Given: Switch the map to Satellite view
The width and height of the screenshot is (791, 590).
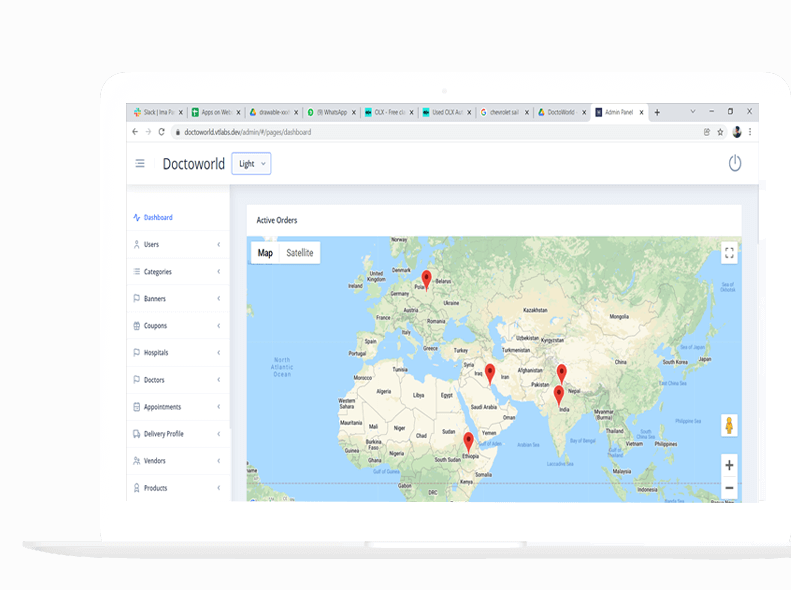Looking at the screenshot, I should pyautogui.click(x=300, y=253).
